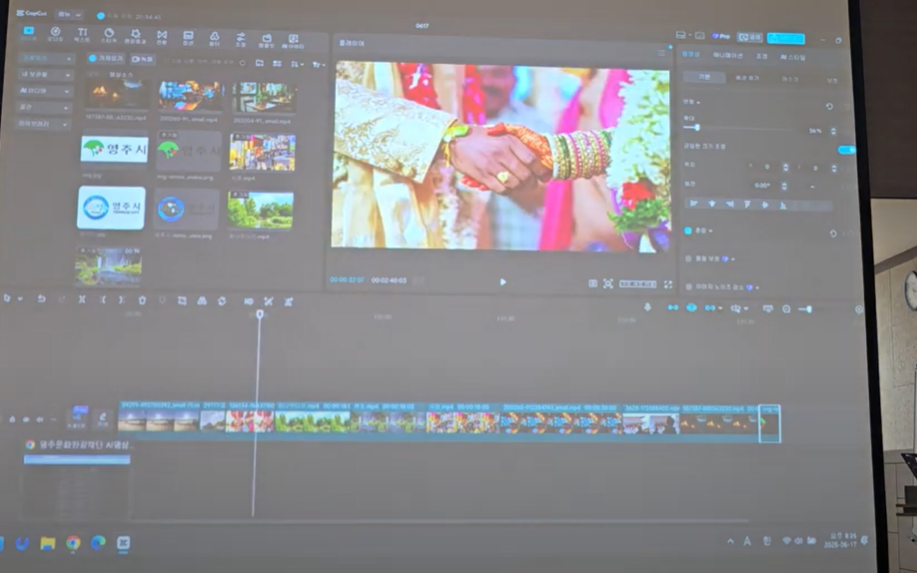The height and width of the screenshot is (573, 917).
Task: Switch to the Adjust properties tab
Action: pyautogui.click(x=761, y=56)
